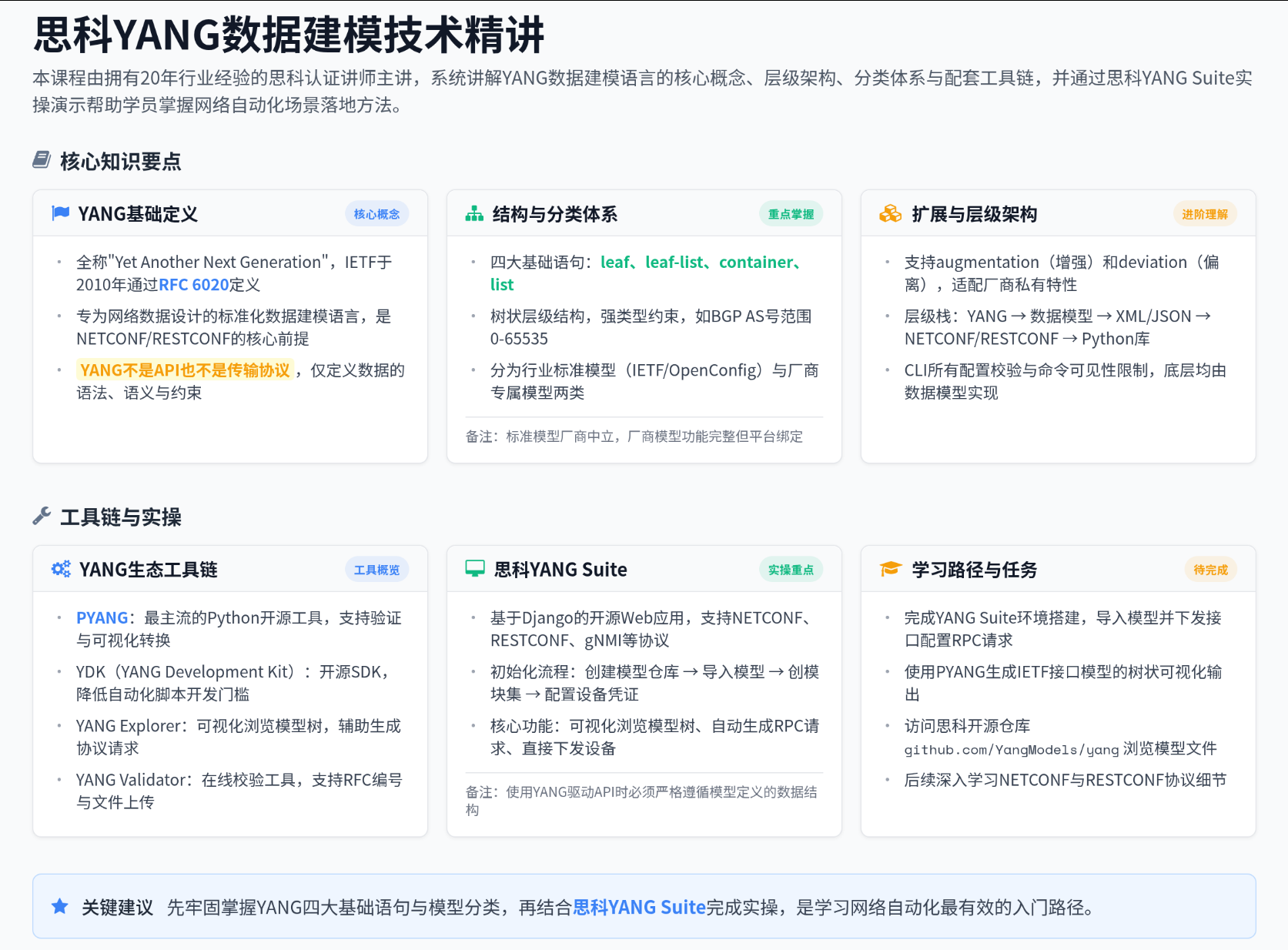
Task: Click the green keywords leaf、leaf-list、container
Action: click(x=696, y=263)
